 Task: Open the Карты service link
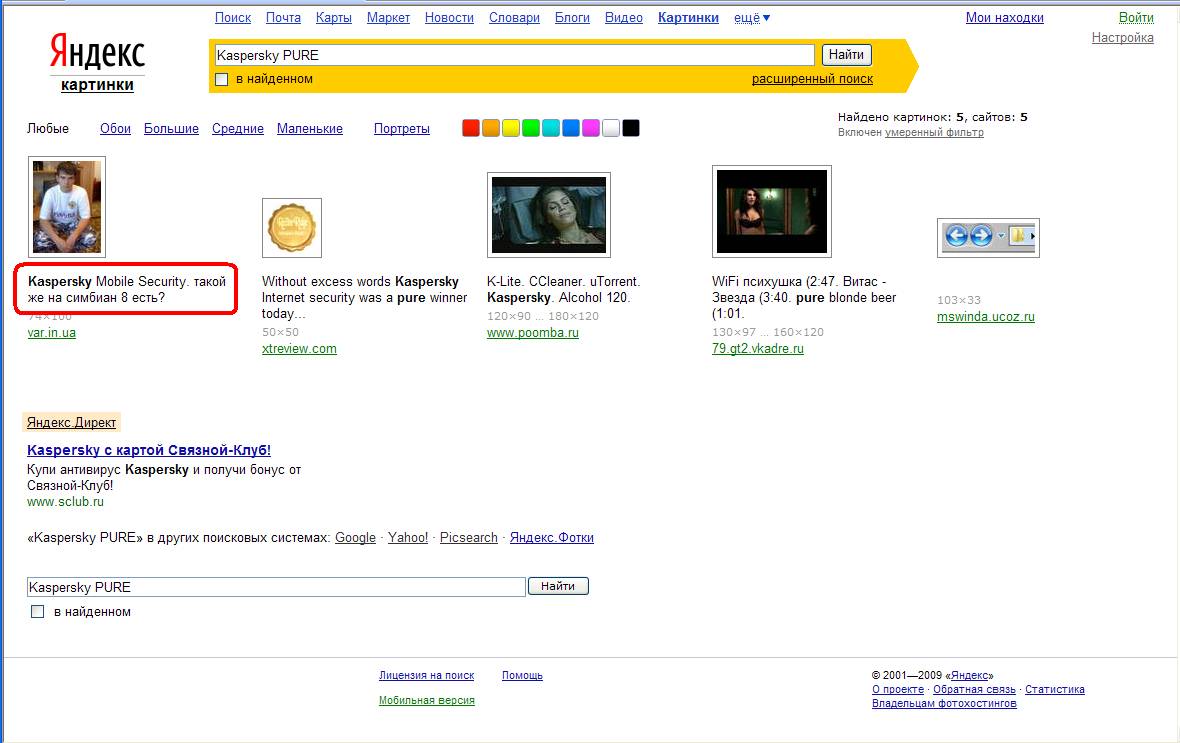(333, 17)
